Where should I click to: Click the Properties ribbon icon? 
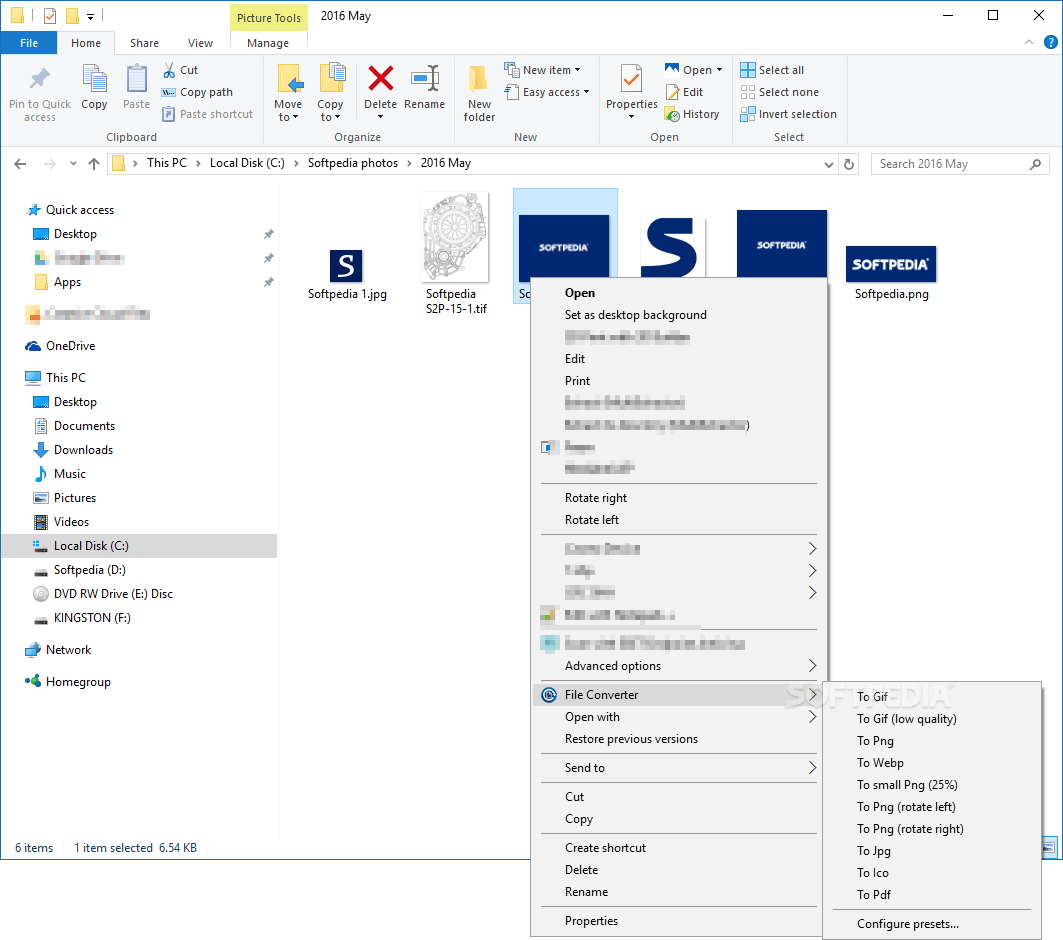click(x=631, y=79)
